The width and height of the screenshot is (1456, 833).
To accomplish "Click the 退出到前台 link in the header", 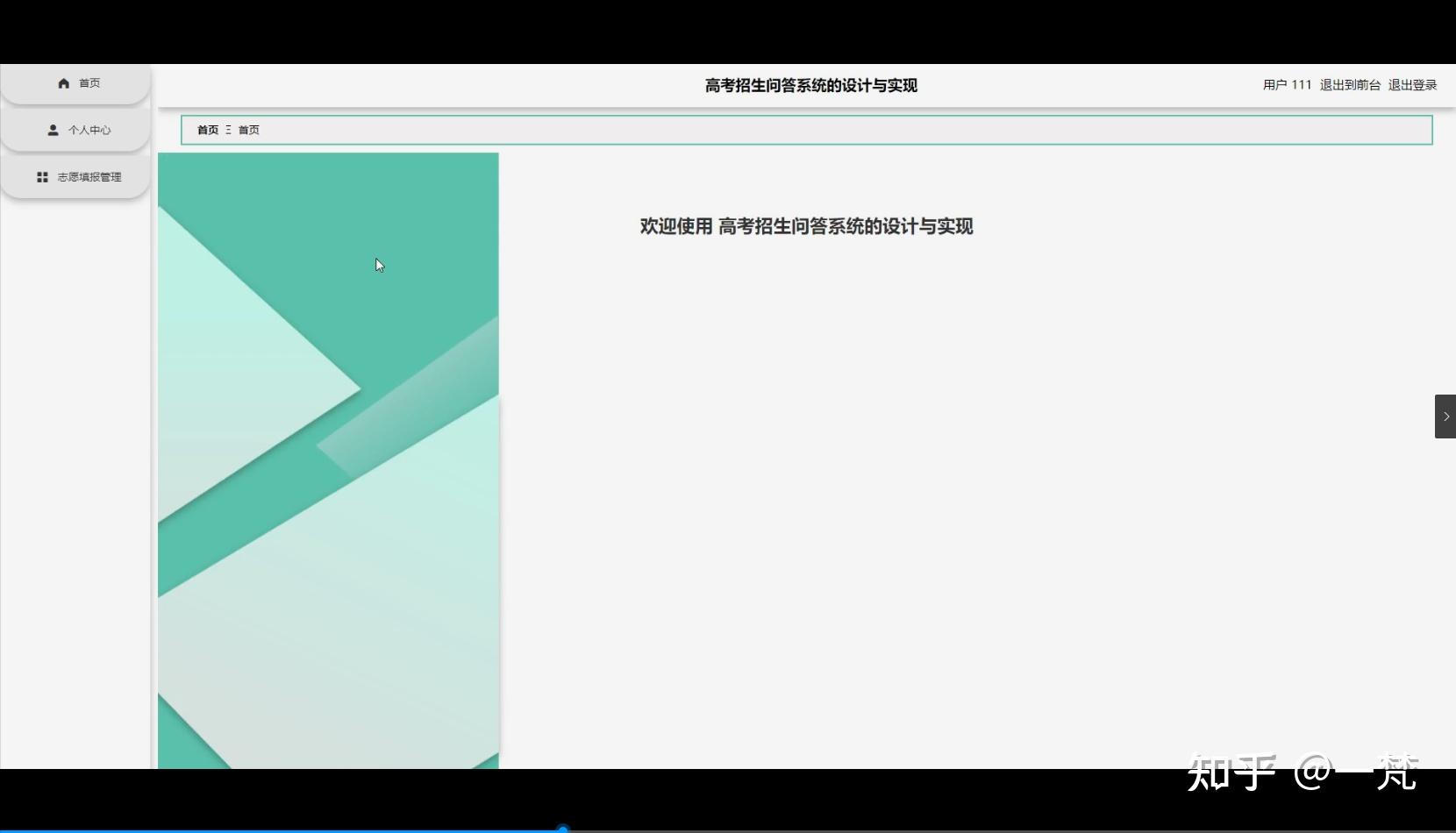I will click(x=1348, y=85).
